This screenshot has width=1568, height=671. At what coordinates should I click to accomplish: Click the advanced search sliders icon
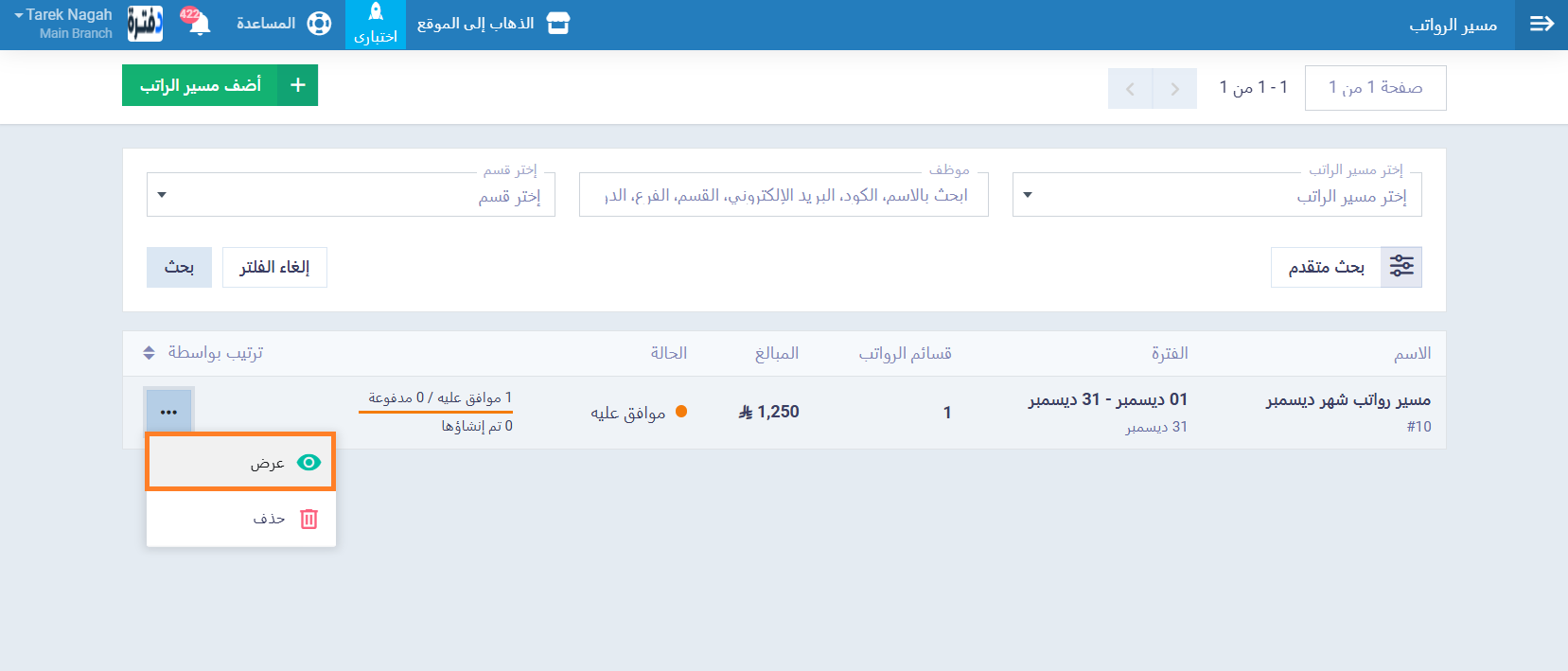point(1401,267)
